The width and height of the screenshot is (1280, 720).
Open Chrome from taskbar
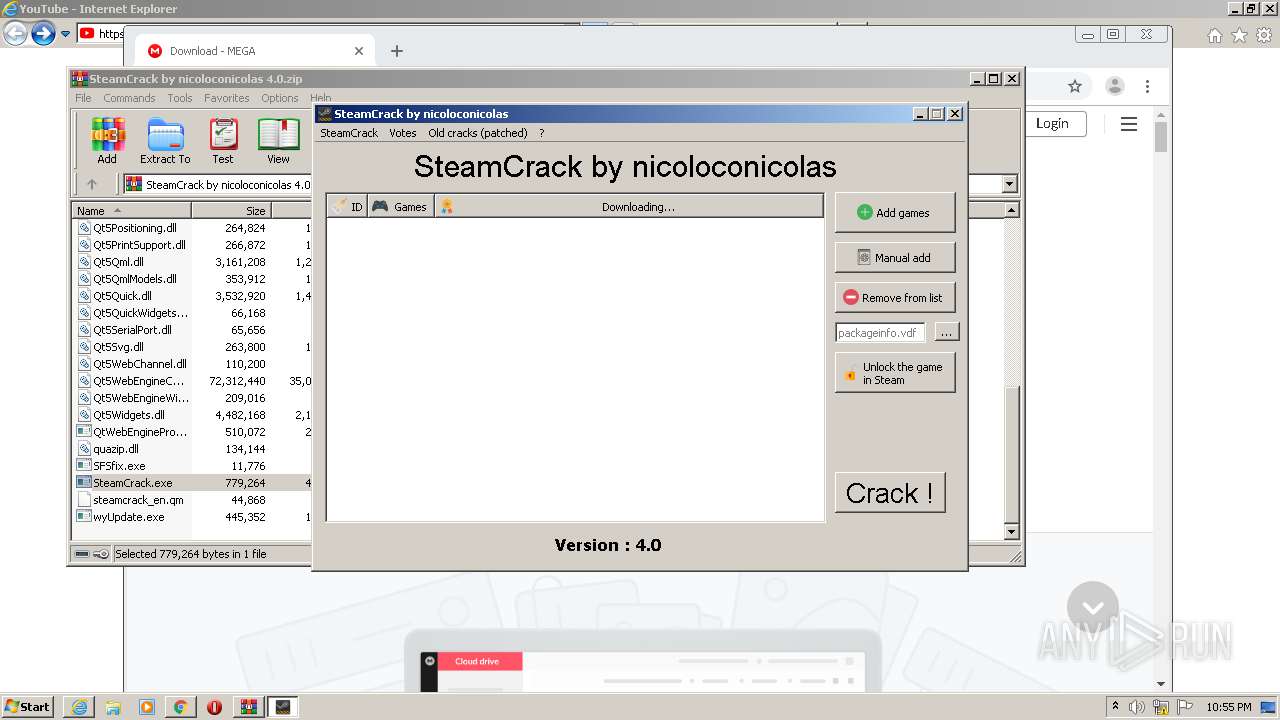pyautogui.click(x=180, y=707)
